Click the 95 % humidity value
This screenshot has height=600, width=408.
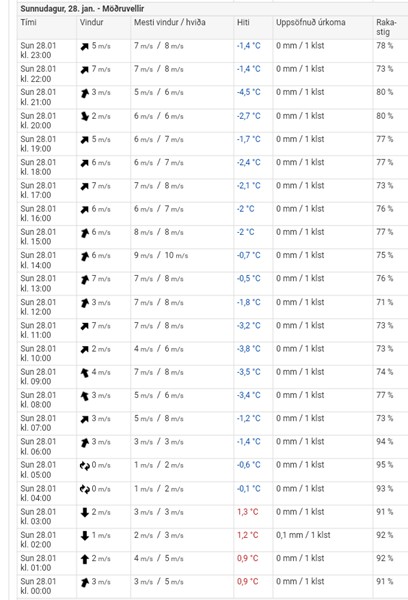click(x=385, y=465)
